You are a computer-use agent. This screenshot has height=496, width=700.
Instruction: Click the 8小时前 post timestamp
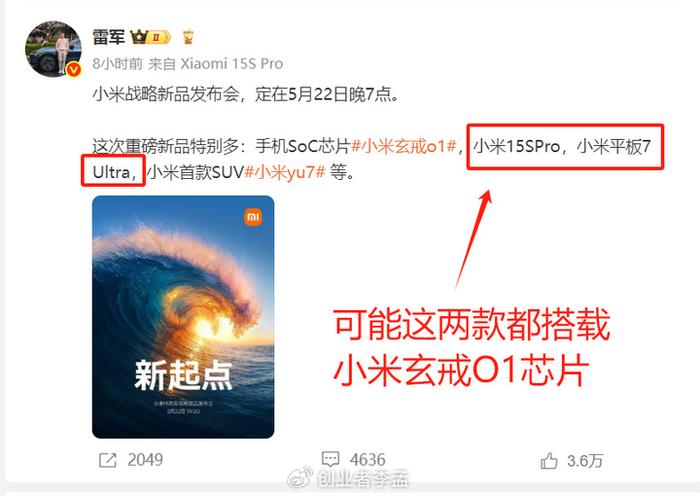[117, 64]
